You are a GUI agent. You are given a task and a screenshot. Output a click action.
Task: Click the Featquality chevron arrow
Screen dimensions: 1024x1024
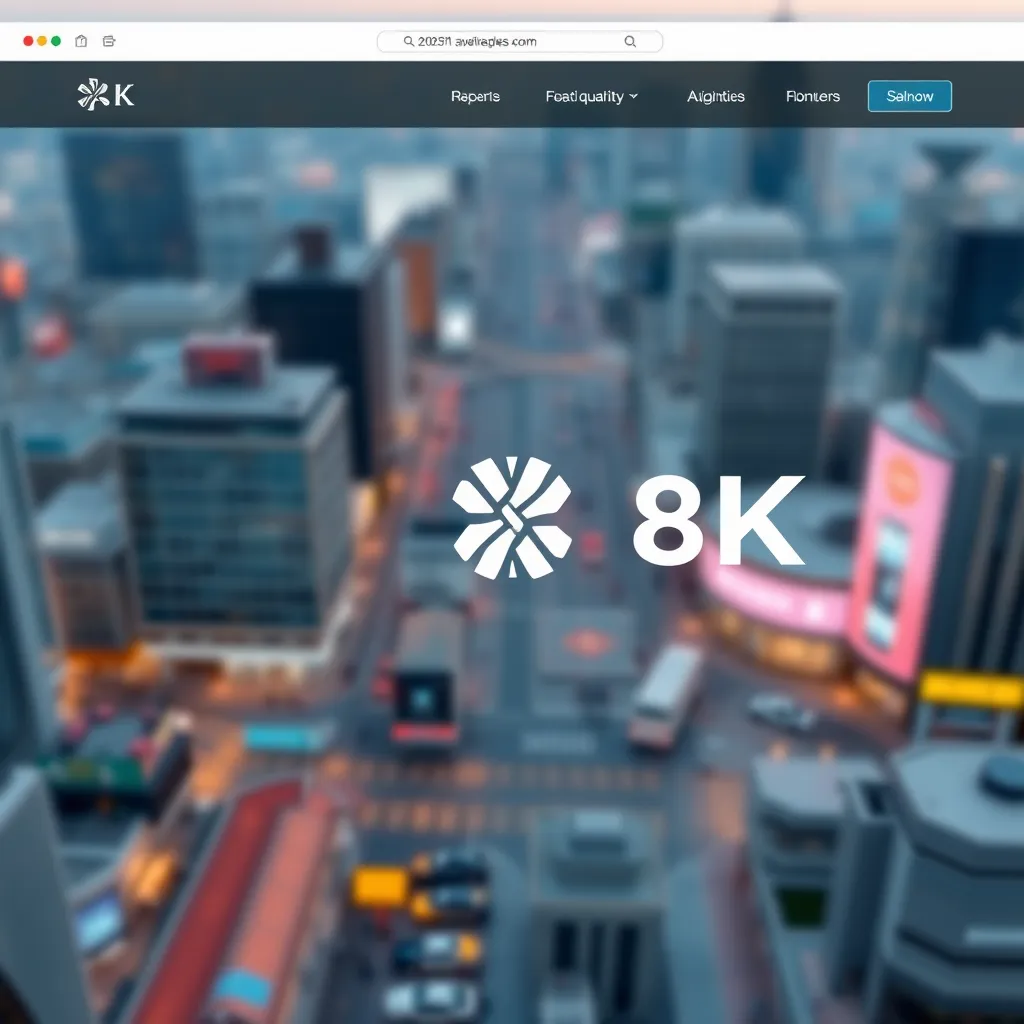point(632,97)
